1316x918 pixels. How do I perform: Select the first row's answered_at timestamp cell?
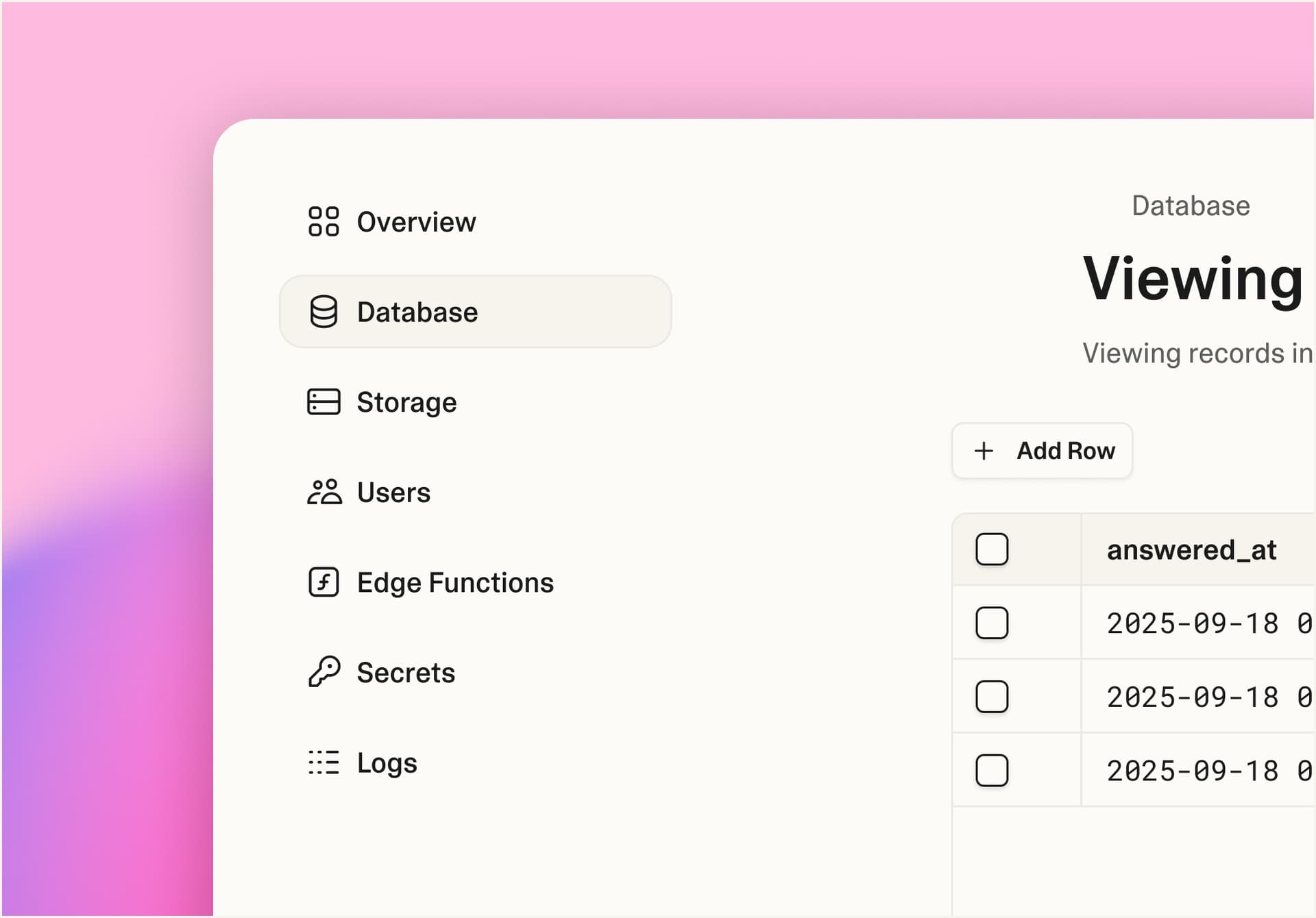click(1208, 623)
